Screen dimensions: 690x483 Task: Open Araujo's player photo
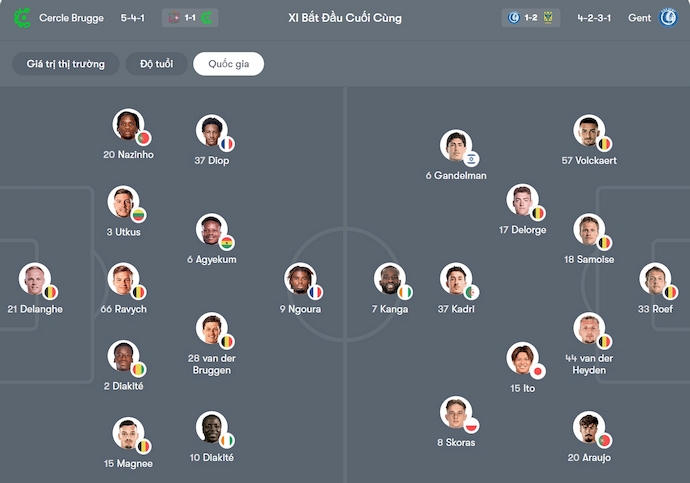click(x=587, y=428)
